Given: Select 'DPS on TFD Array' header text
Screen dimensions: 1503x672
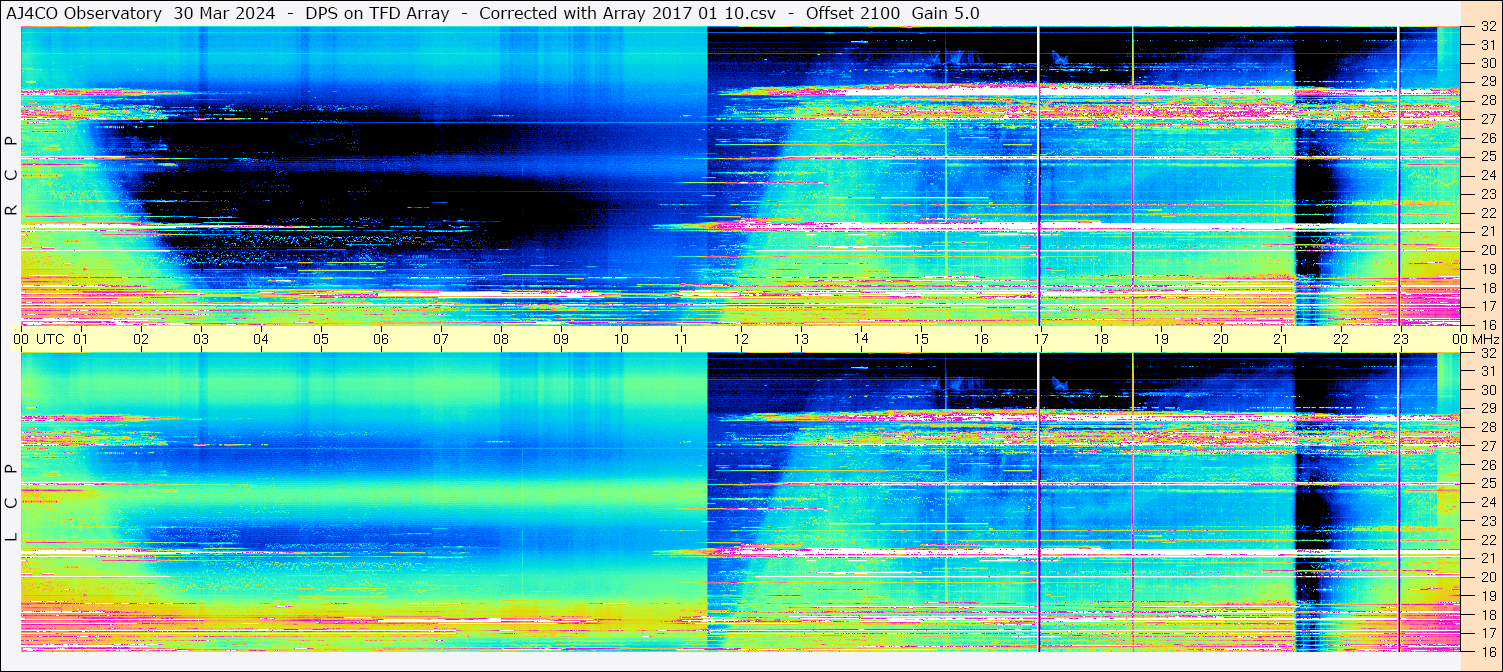Looking at the screenshot, I should (x=377, y=14).
